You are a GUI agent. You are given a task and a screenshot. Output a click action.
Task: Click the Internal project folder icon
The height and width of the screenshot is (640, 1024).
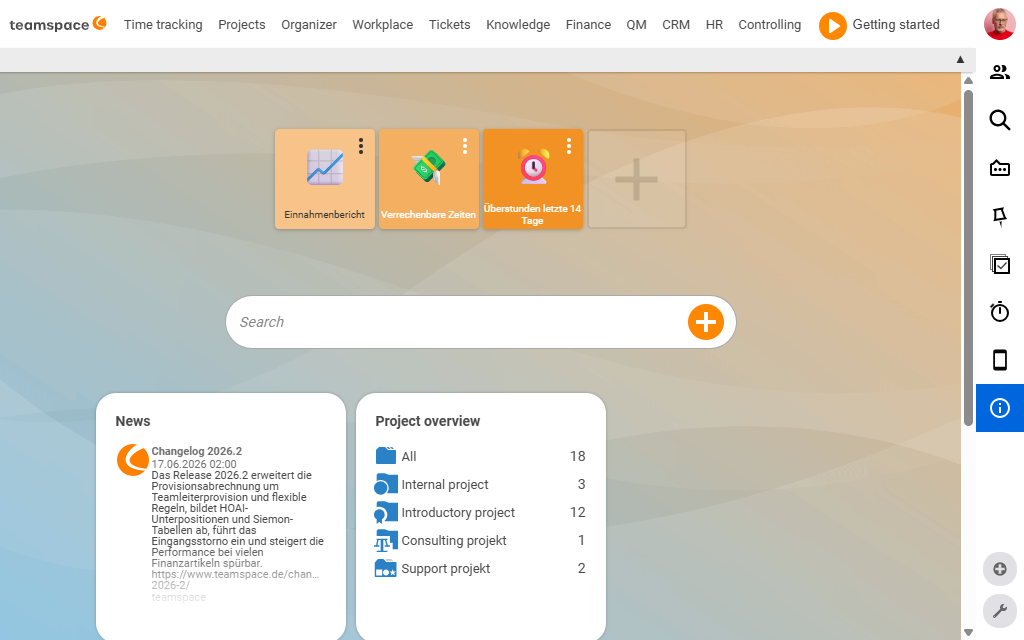[x=385, y=484]
